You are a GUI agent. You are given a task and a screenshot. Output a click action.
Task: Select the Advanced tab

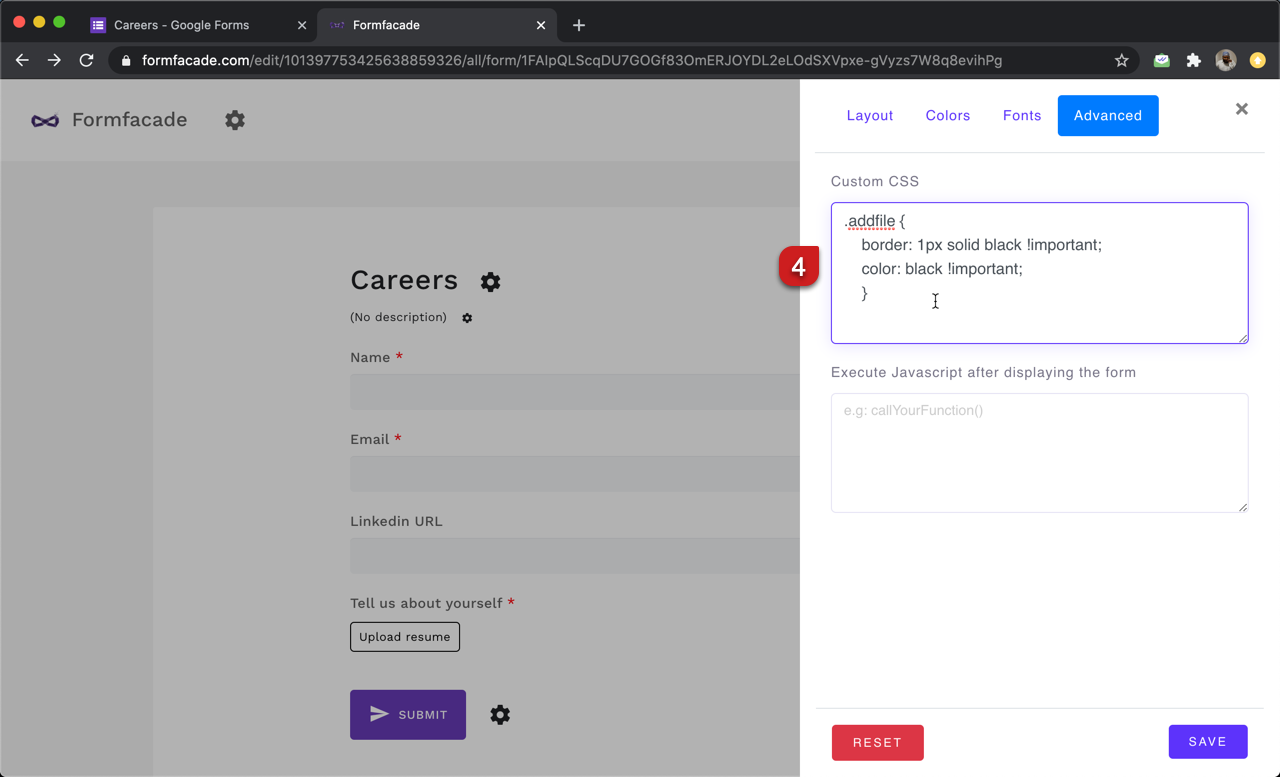[1107, 116]
